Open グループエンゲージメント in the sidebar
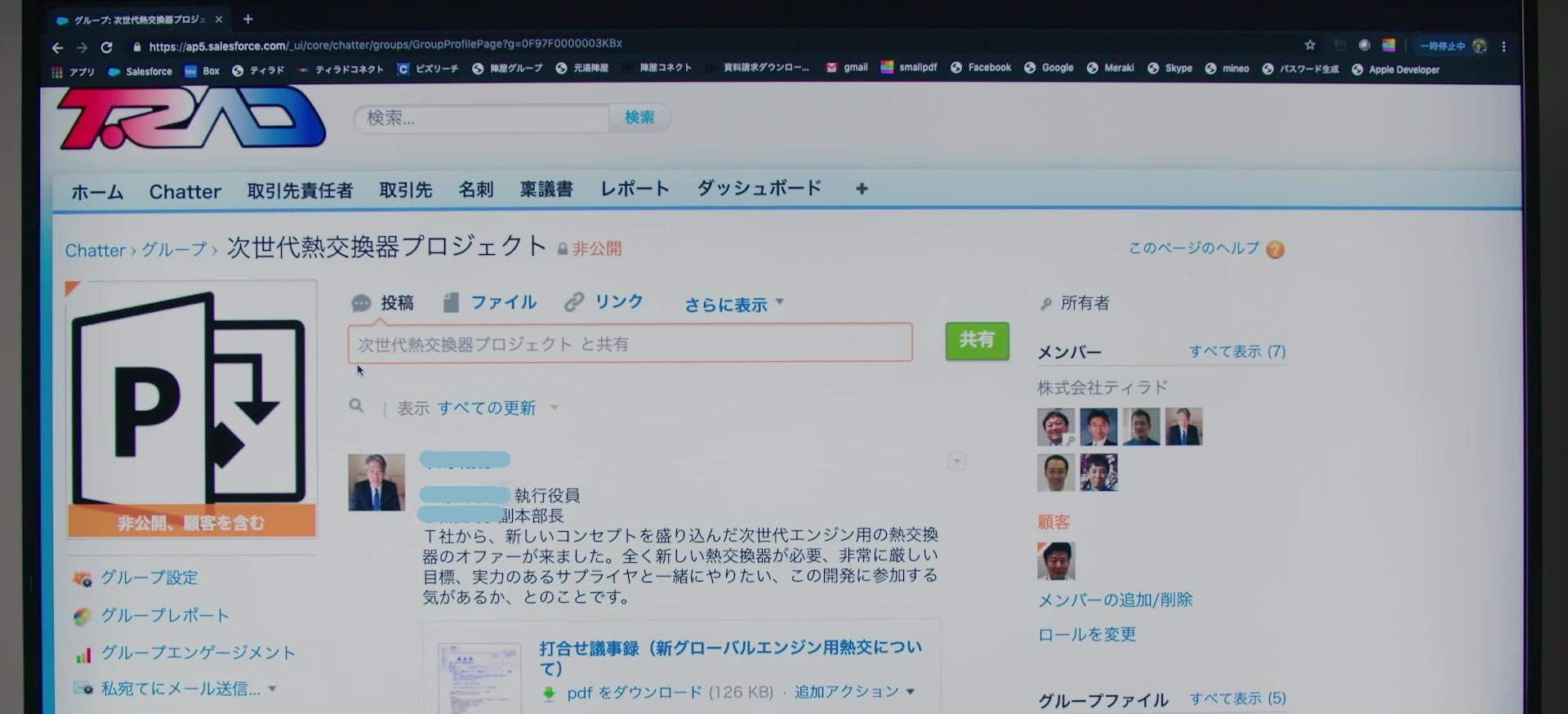The width and height of the screenshot is (1568, 714). [x=197, y=653]
